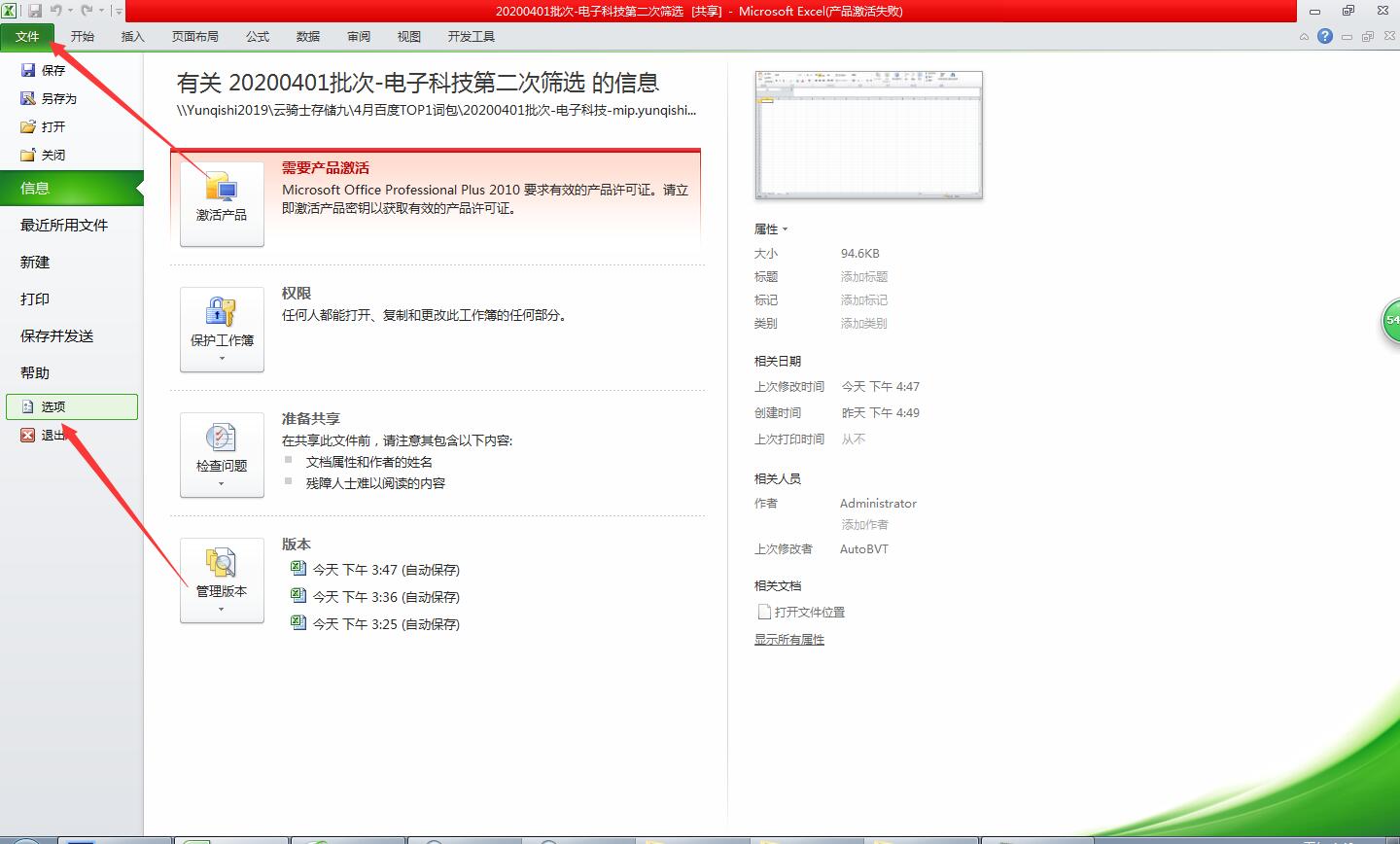The image size is (1400, 844).
Task: Click 添加标题 field to add a title
Action: click(x=864, y=277)
